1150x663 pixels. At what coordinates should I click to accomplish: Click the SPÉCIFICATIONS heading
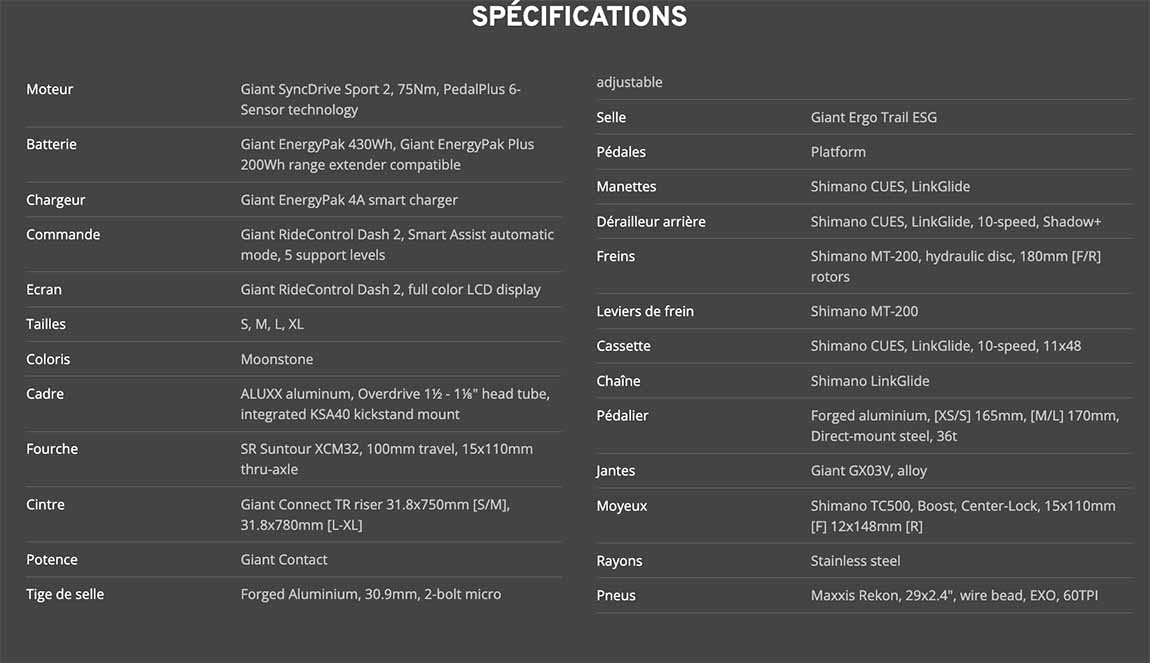579,16
